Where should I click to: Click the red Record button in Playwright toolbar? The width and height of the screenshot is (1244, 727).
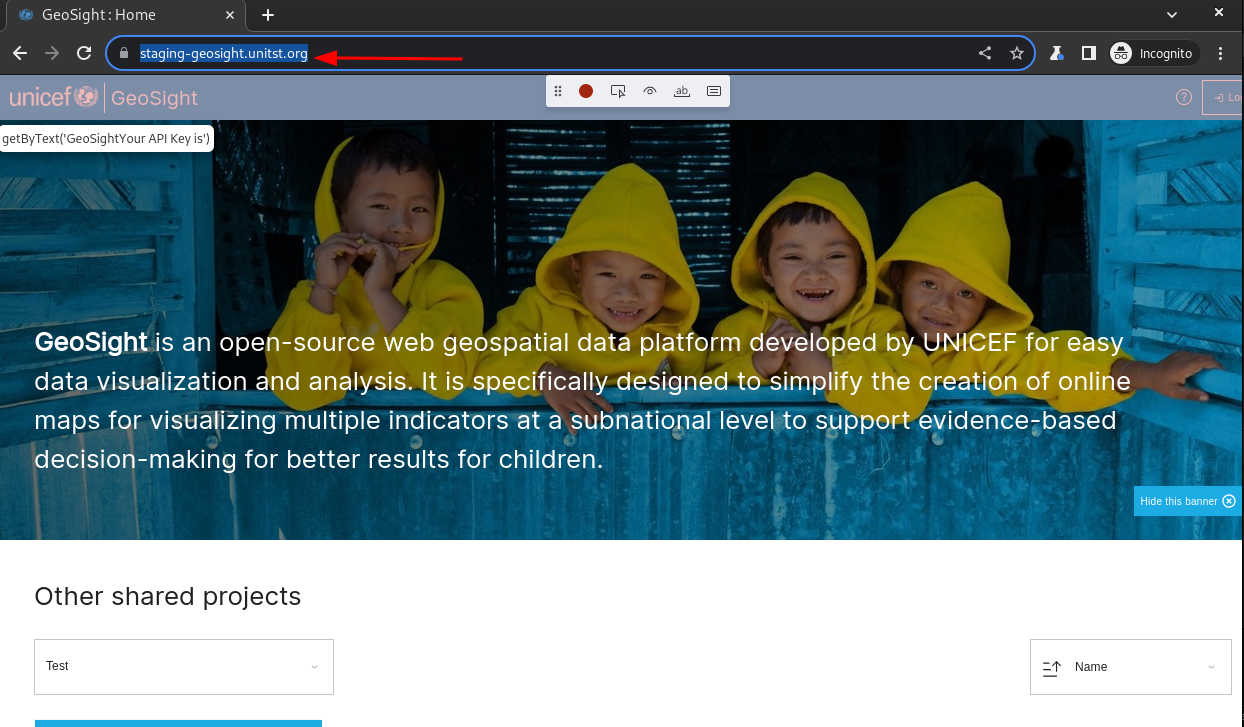click(586, 91)
